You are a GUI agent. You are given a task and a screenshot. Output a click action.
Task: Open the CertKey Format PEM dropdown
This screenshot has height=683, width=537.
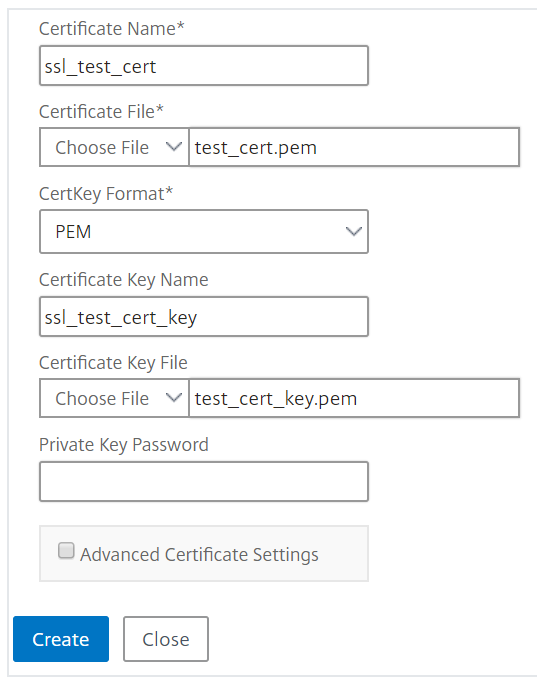204,231
